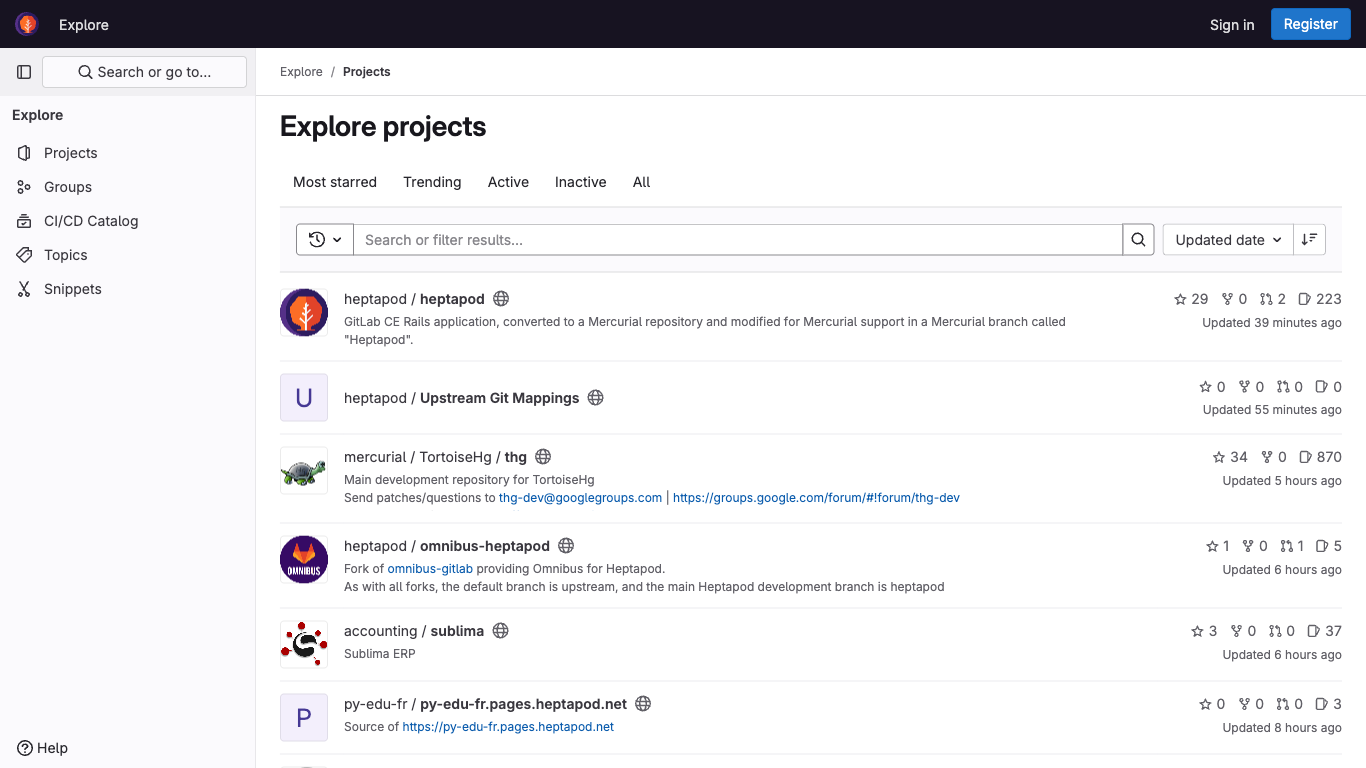
Task: Open the Upstream Git Mappings project
Action: click(462, 398)
